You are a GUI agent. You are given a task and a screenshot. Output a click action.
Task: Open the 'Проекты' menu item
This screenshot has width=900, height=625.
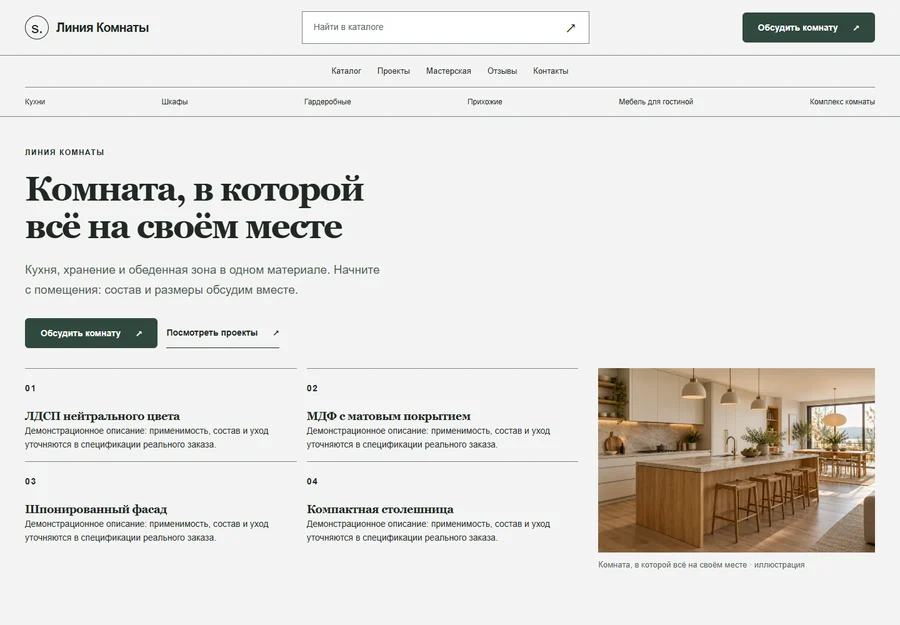click(x=393, y=71)
